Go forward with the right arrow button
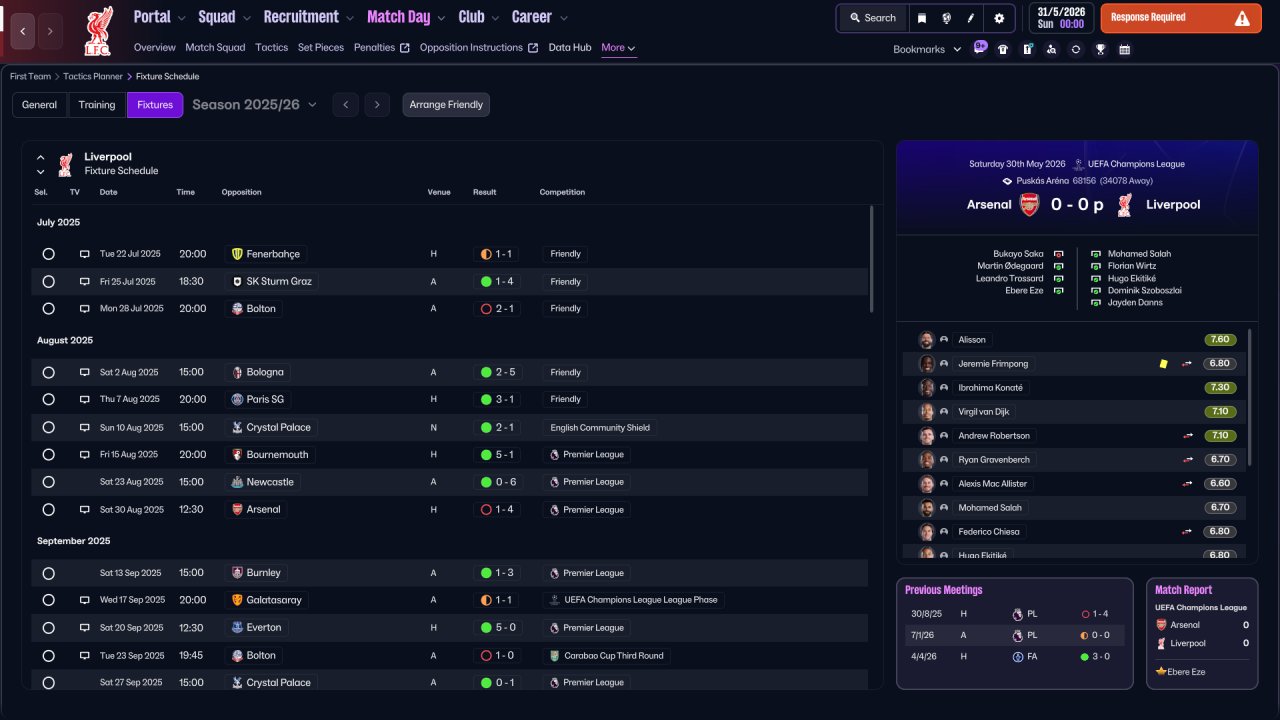 coord(50,31)
